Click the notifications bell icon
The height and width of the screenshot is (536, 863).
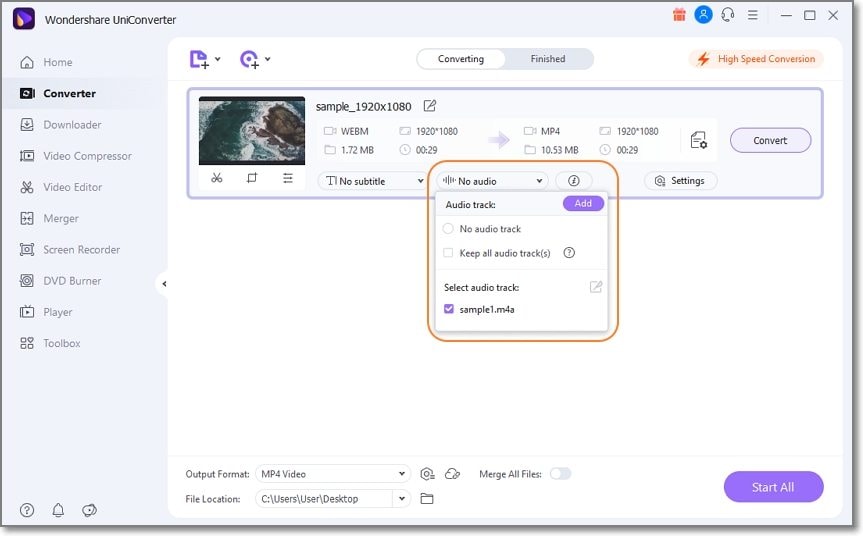[x=58, y=510]
